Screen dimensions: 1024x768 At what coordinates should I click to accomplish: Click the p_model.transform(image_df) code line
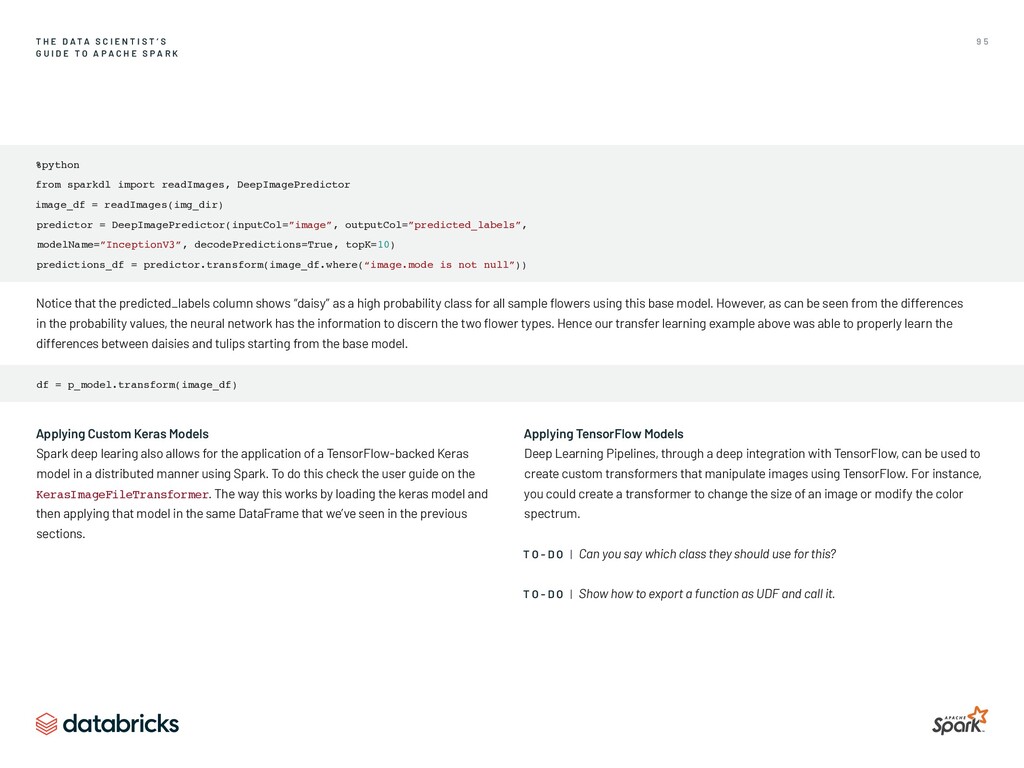136,385
